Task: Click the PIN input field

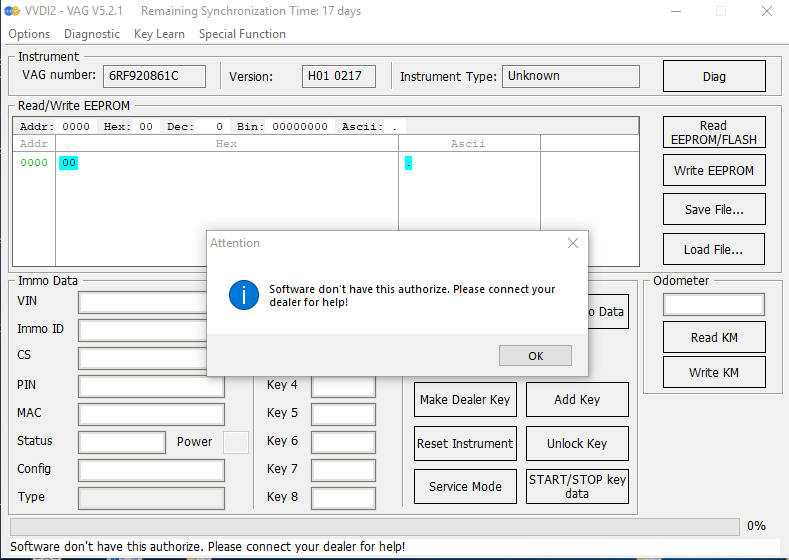Action: click(x=151, y=386)
